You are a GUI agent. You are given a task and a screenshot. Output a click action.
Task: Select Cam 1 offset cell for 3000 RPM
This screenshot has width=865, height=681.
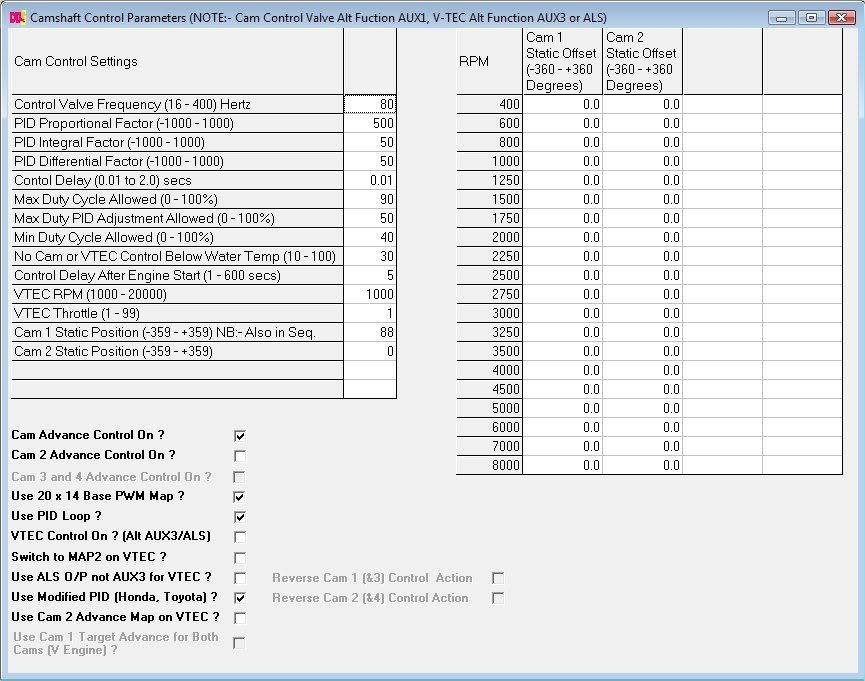[x=563, y=313]
